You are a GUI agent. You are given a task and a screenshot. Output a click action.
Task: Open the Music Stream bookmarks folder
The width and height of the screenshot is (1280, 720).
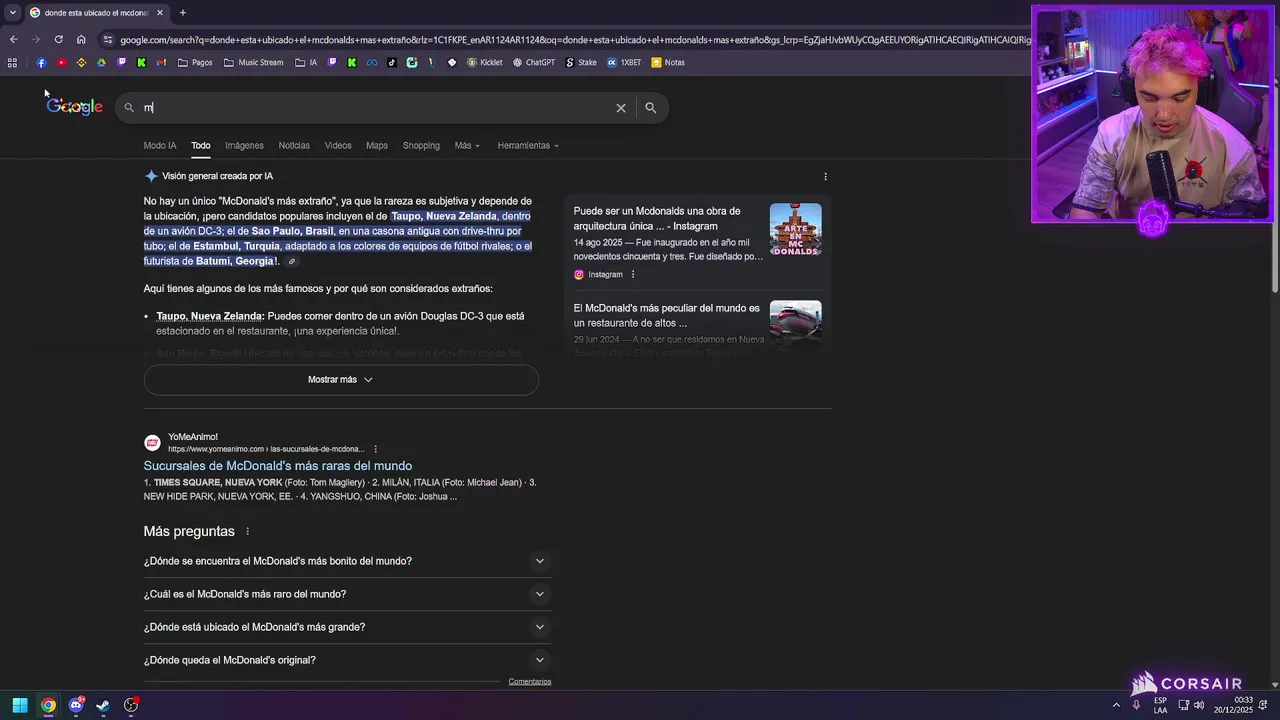click(x=253, y=62)
